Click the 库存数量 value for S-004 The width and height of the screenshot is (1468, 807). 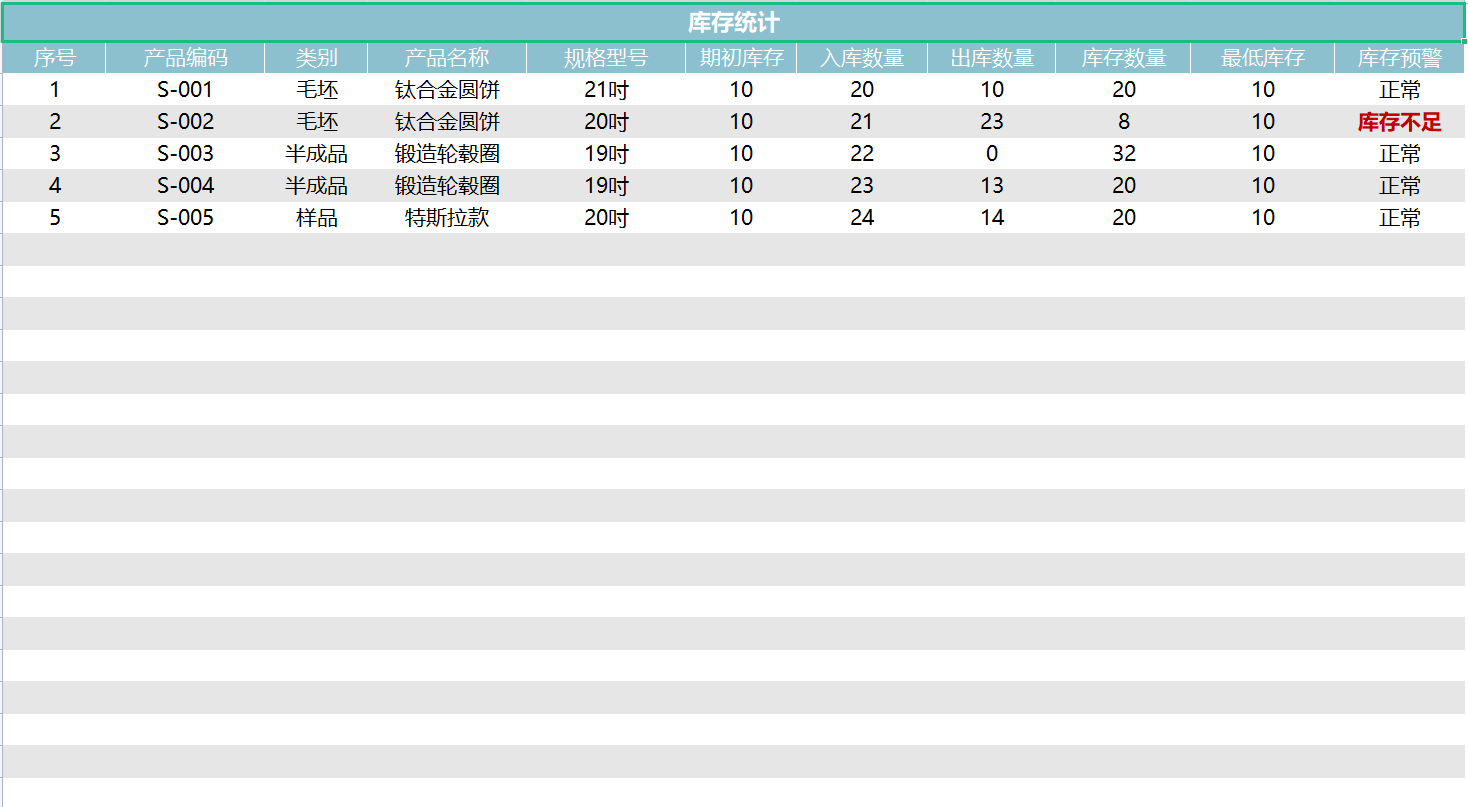click(1123, 186)
